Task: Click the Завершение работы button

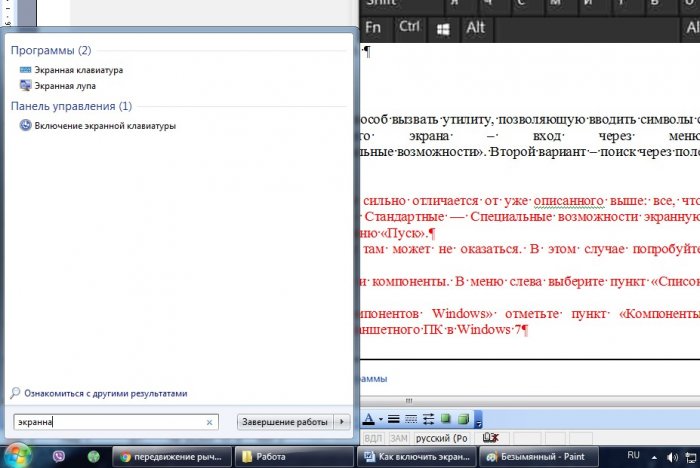Action: [284, 422]
